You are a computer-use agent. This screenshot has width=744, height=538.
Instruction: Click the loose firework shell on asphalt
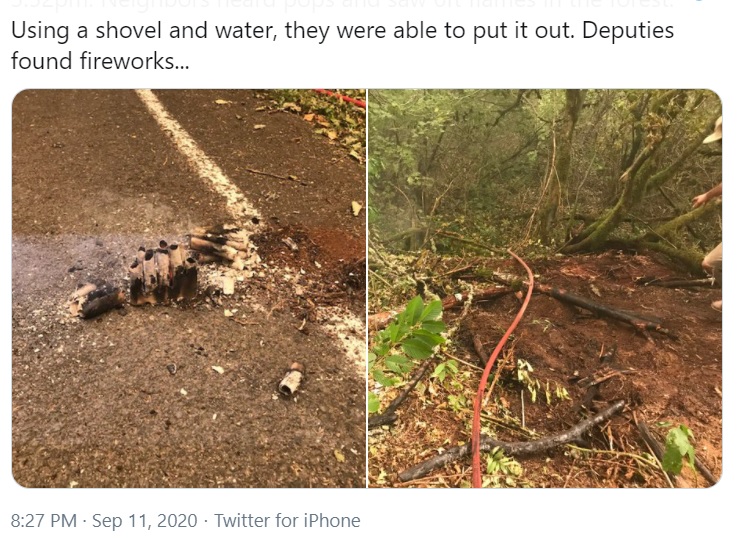[x=290, y=380]
